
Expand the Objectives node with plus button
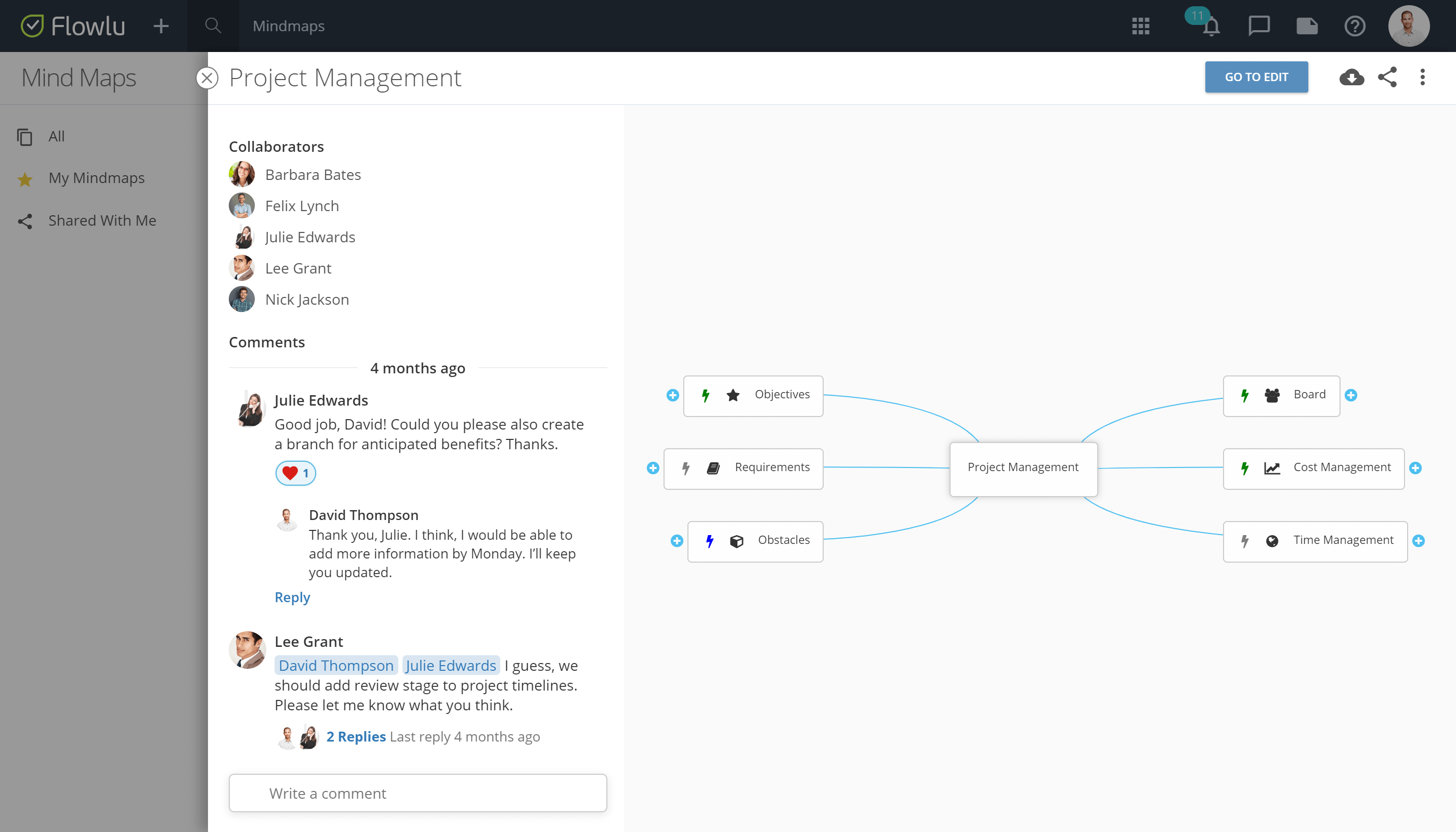672,395
